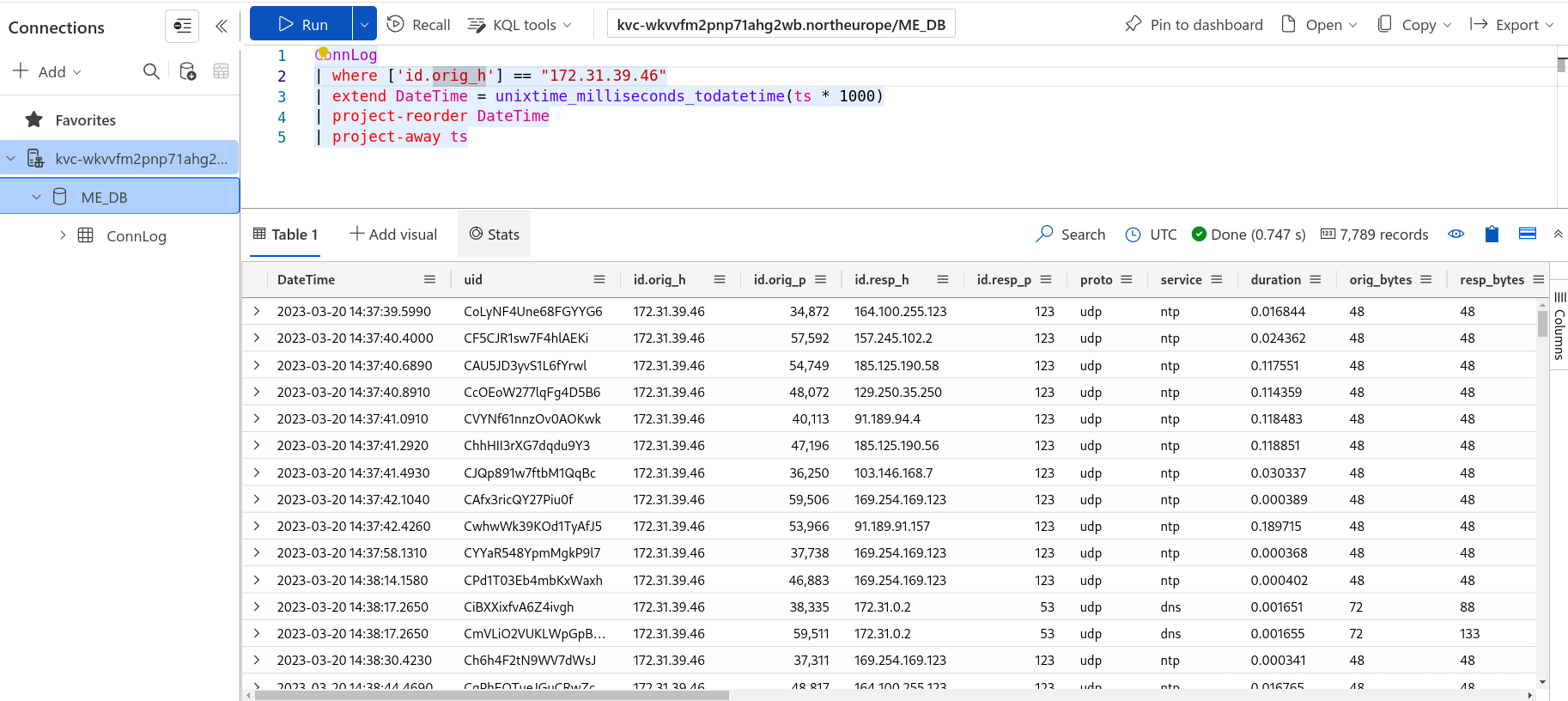Viewport: 1568px width, 701px height.
Task: Switch to the Stats tab
Action: pos(495,235)
